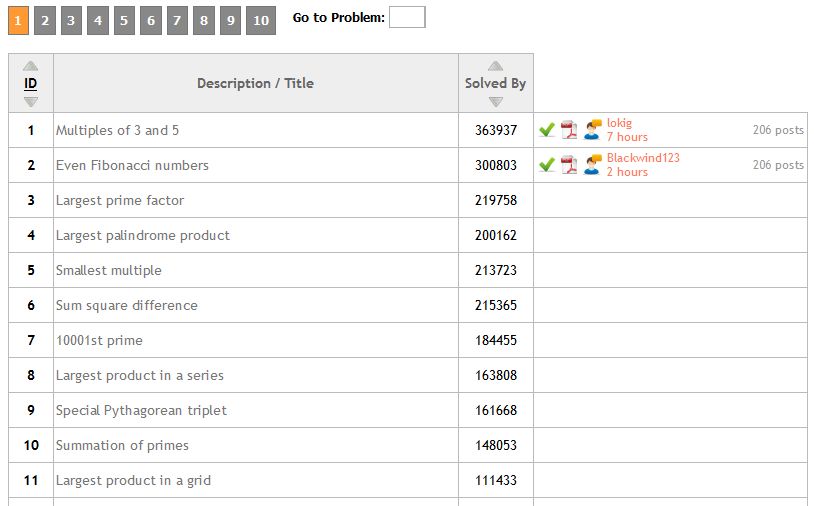Sort ID column ascending with up arrow
The height and width of the screenshot is (506, 814).
(31, 66)
